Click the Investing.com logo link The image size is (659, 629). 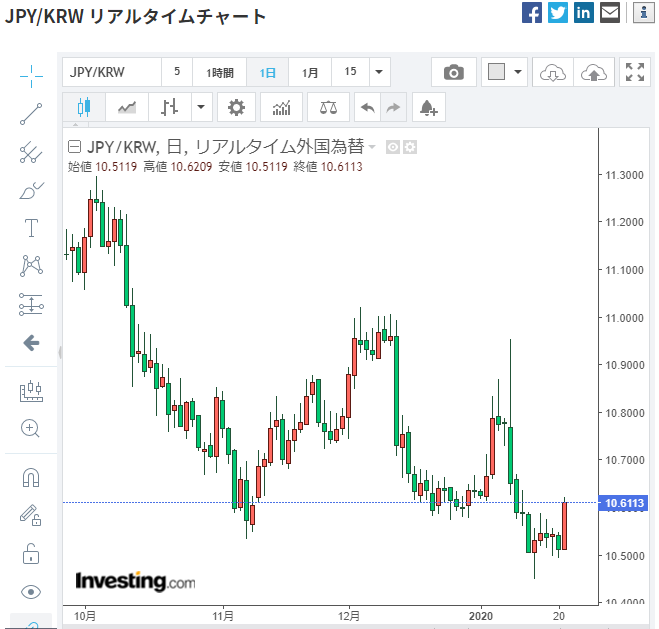[x=135, y=582]
